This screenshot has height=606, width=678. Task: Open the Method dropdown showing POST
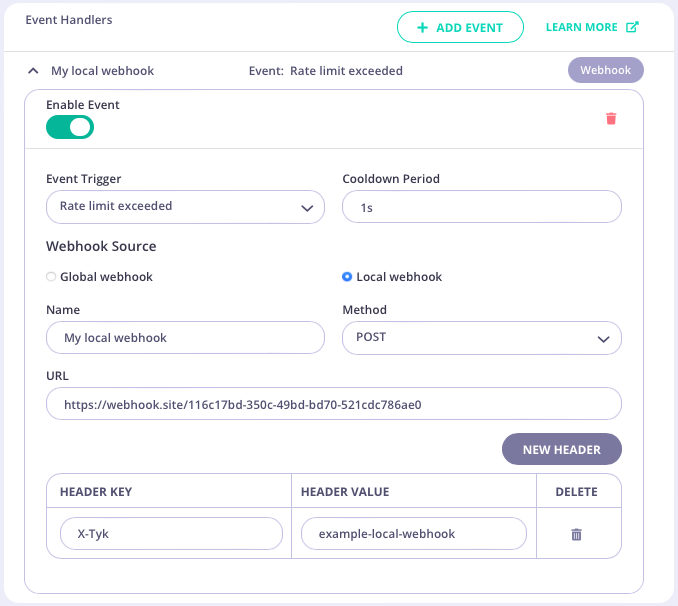click(481, 338)
